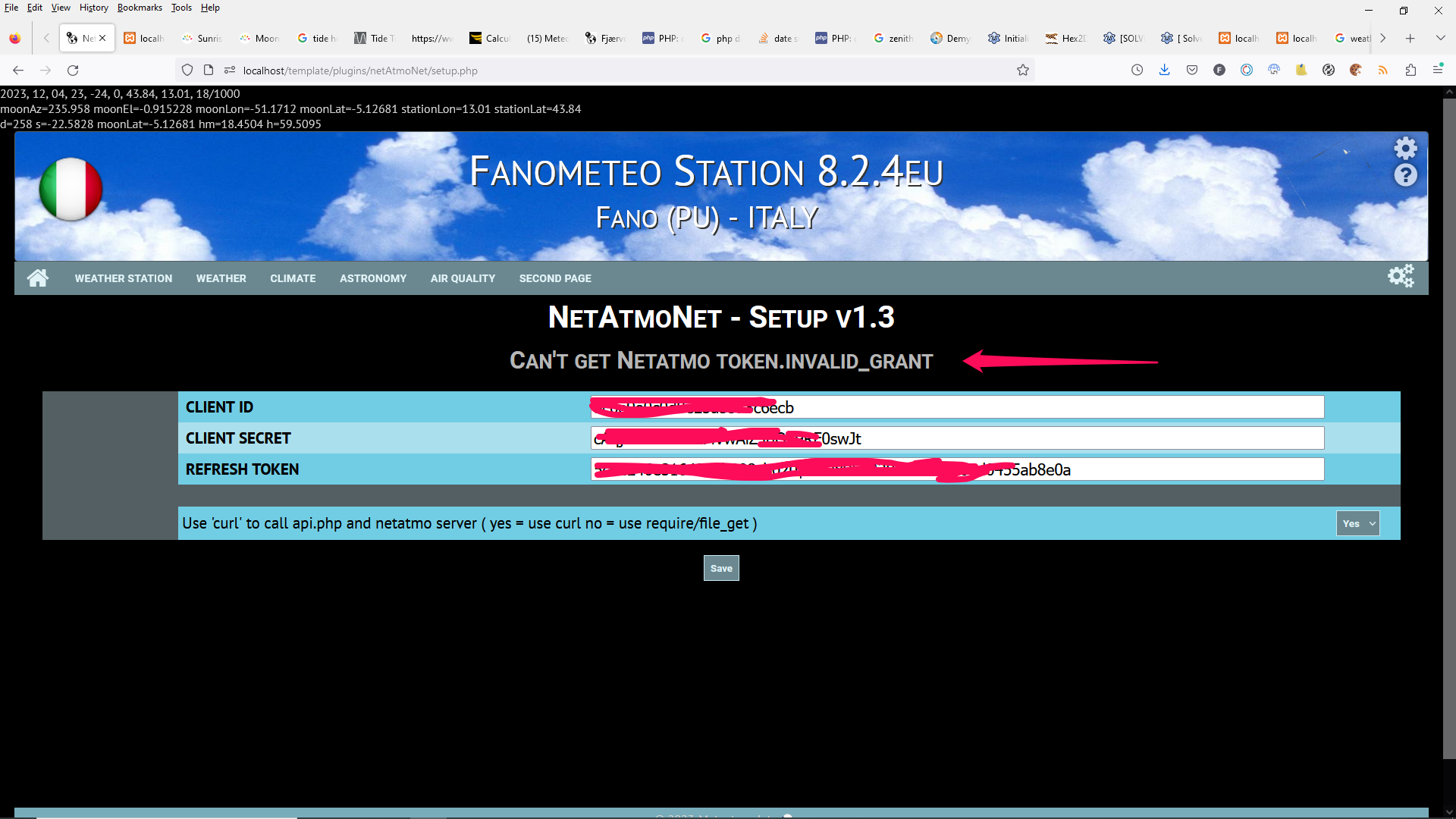Show site permissions icon in address bar
Image resolution: width=1456 pixels, height=819 pixels.
point(230,71)
